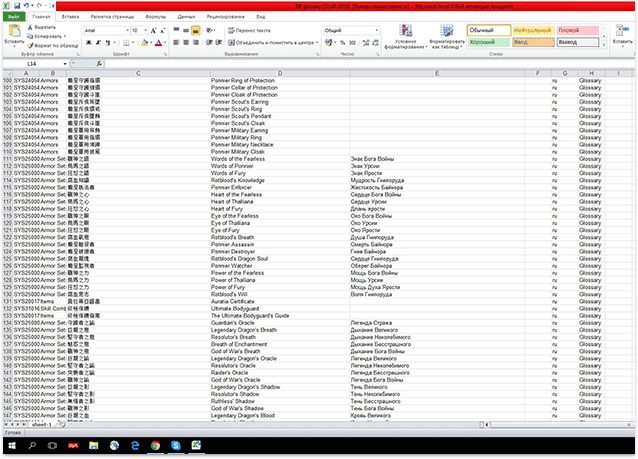The height and width of the screenshot is (459, 638).
Task: Click the horizontal scrollbar at bottom
Action: tap(559, 425)
